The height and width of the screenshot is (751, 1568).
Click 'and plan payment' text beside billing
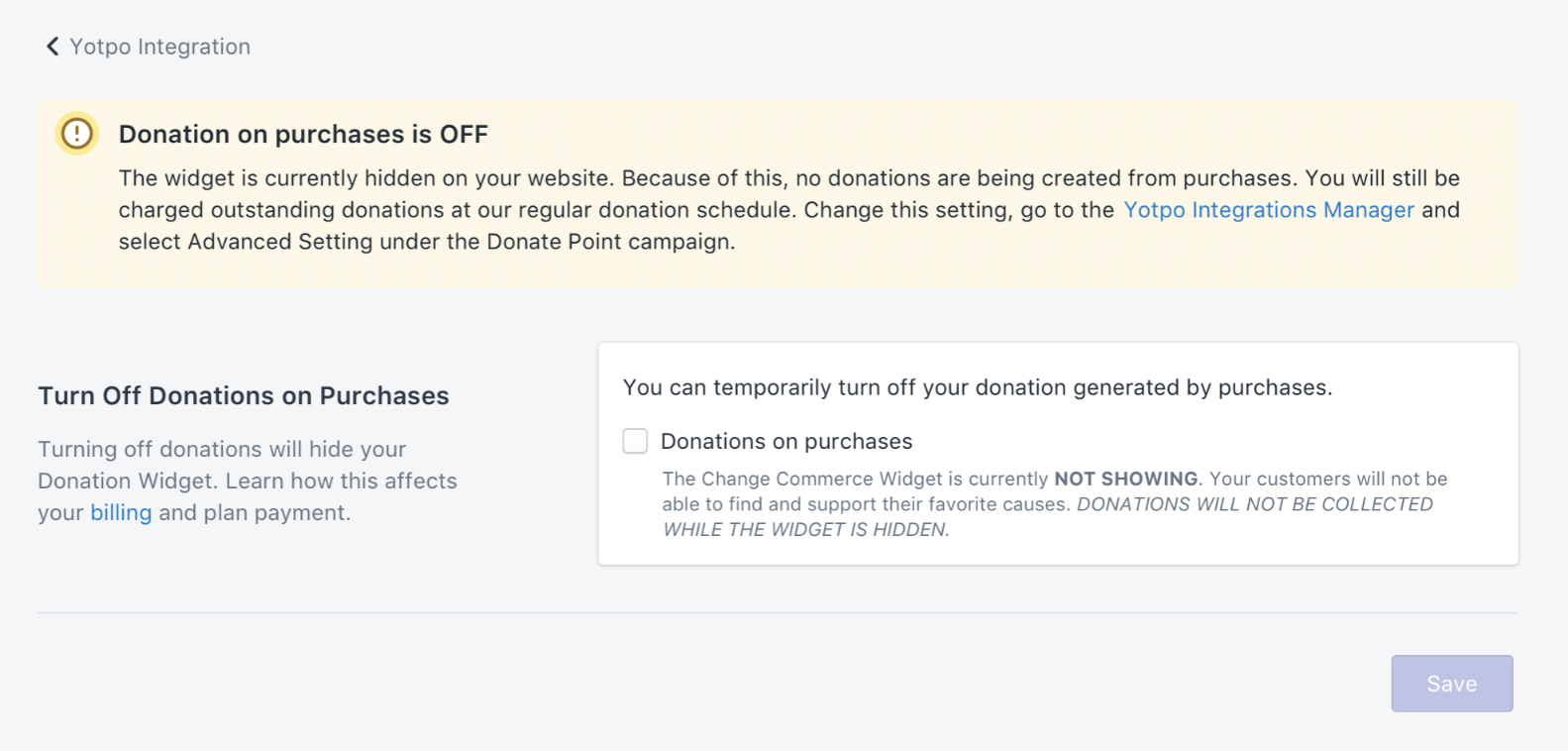pos(255,512)
